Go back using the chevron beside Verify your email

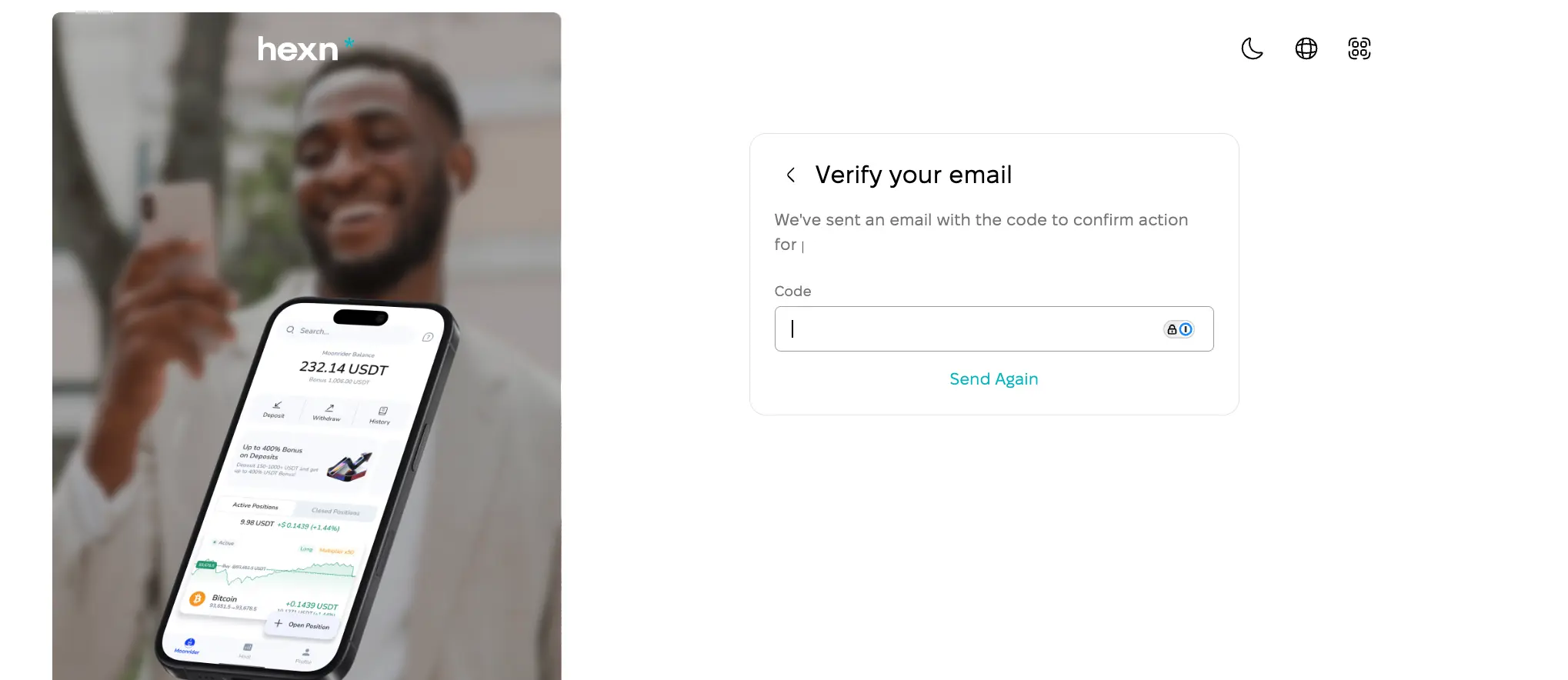pyautogui.click(x=790, y=175)
